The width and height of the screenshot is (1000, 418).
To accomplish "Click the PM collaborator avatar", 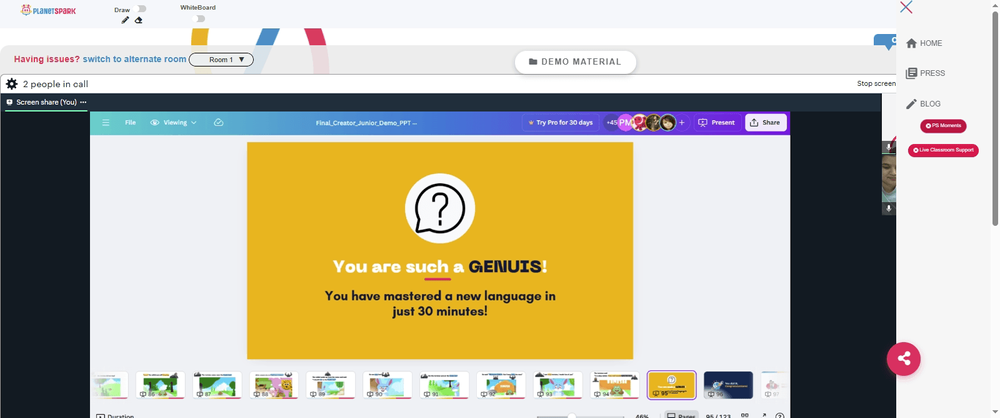I will [626, 123].
